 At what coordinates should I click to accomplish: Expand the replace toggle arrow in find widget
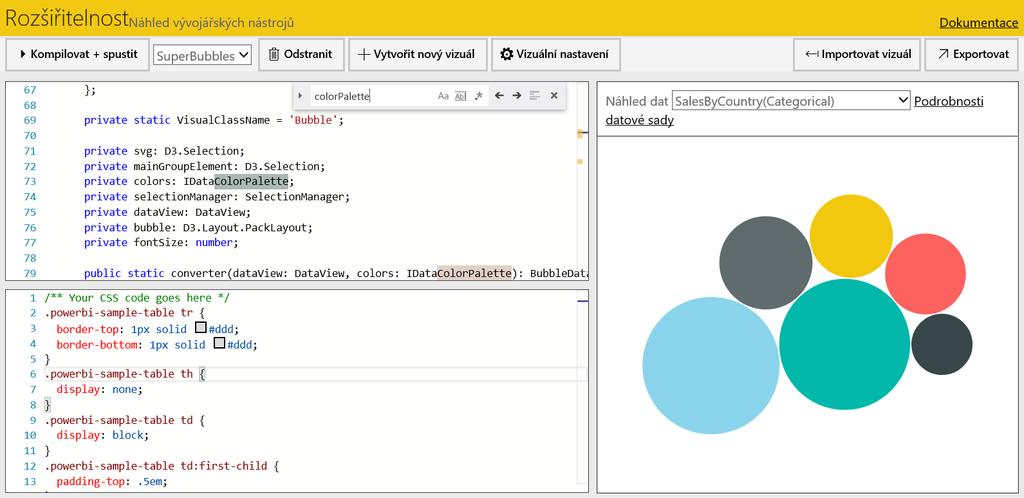(300, 96)
